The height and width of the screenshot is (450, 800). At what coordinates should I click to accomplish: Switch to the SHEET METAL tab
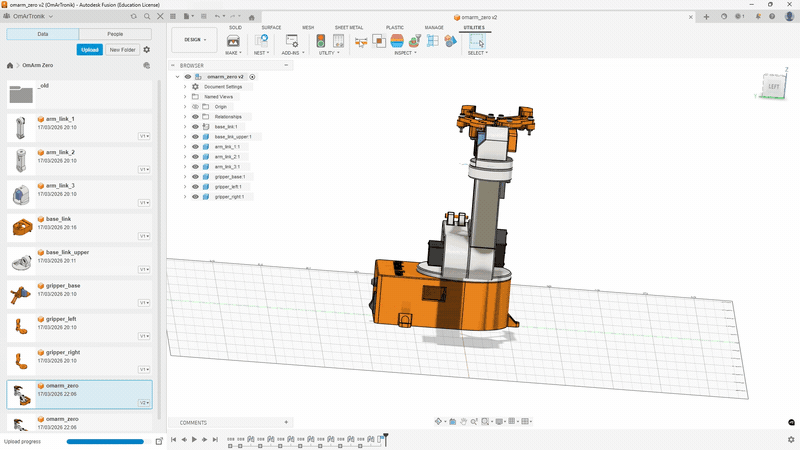coord(349,28)
